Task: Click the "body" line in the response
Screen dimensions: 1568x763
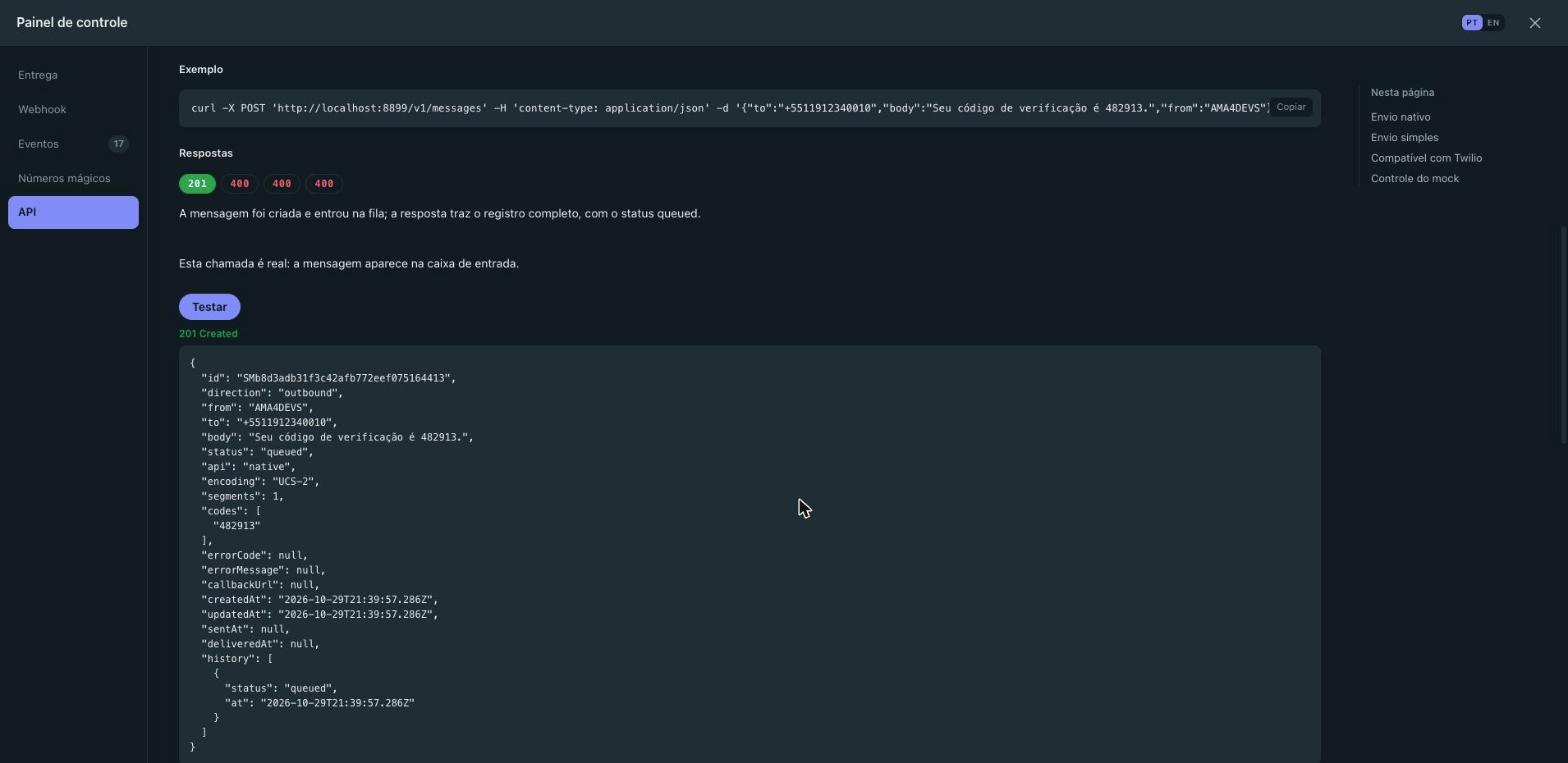Action: (x=337, y=437)
